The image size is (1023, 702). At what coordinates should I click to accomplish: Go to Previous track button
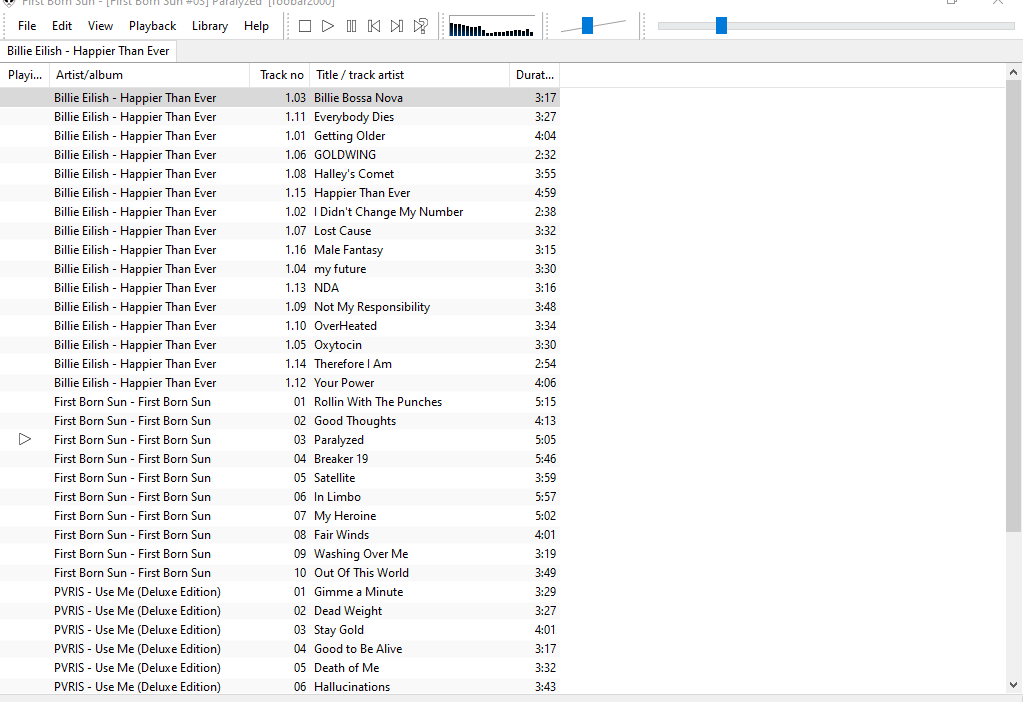pyautogui.click(x=374, y=26)
